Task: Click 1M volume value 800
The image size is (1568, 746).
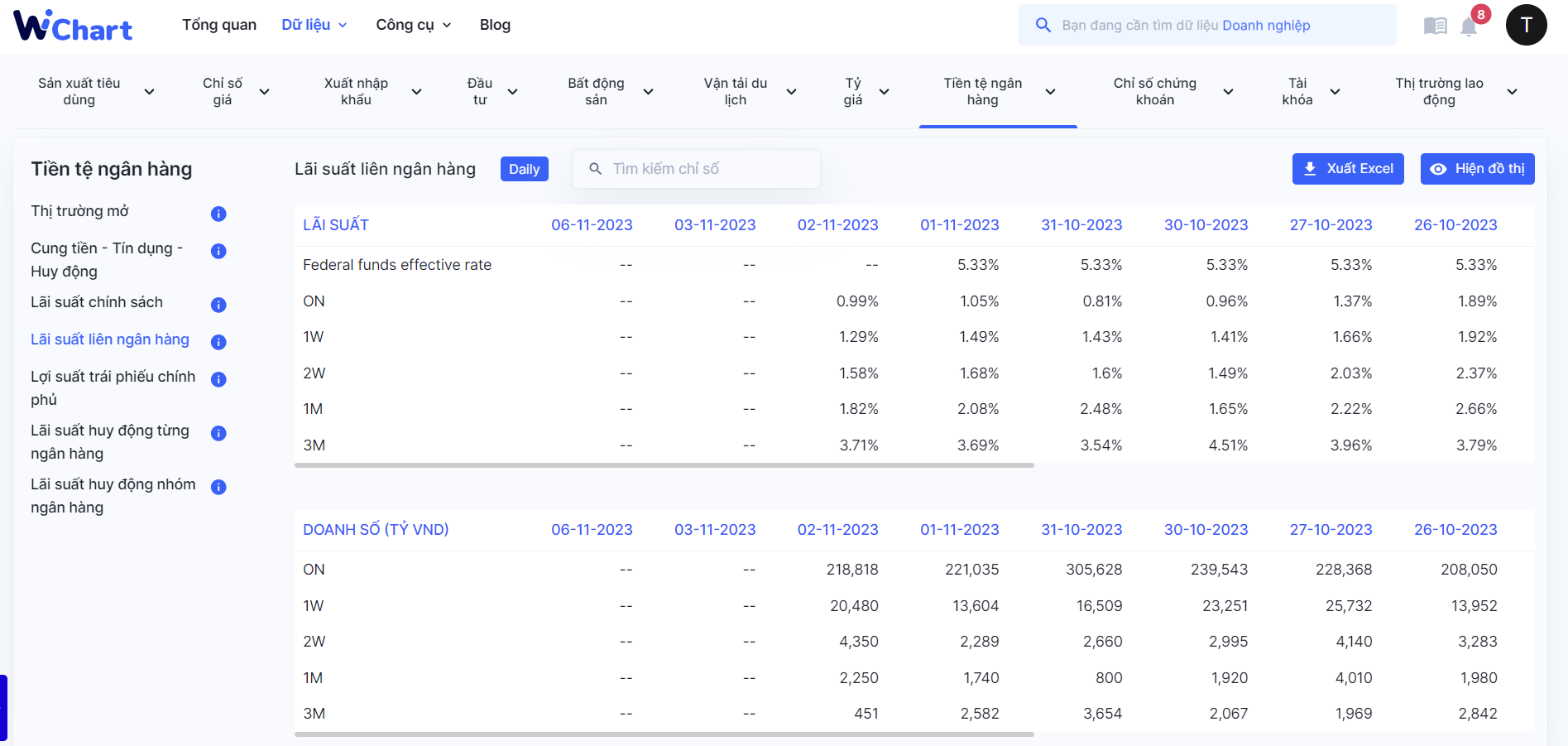Action: point(1109,678)
